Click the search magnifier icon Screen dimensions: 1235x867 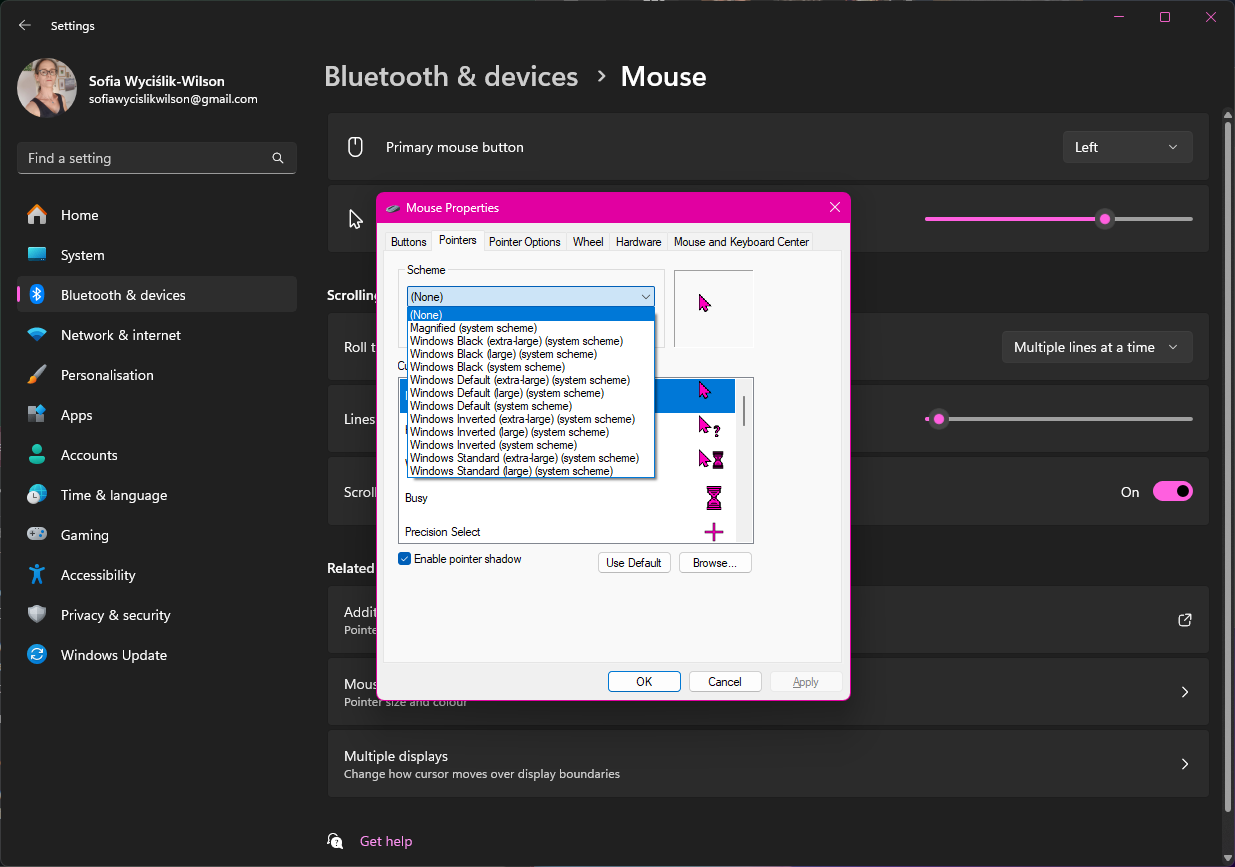tap(278, 158)
